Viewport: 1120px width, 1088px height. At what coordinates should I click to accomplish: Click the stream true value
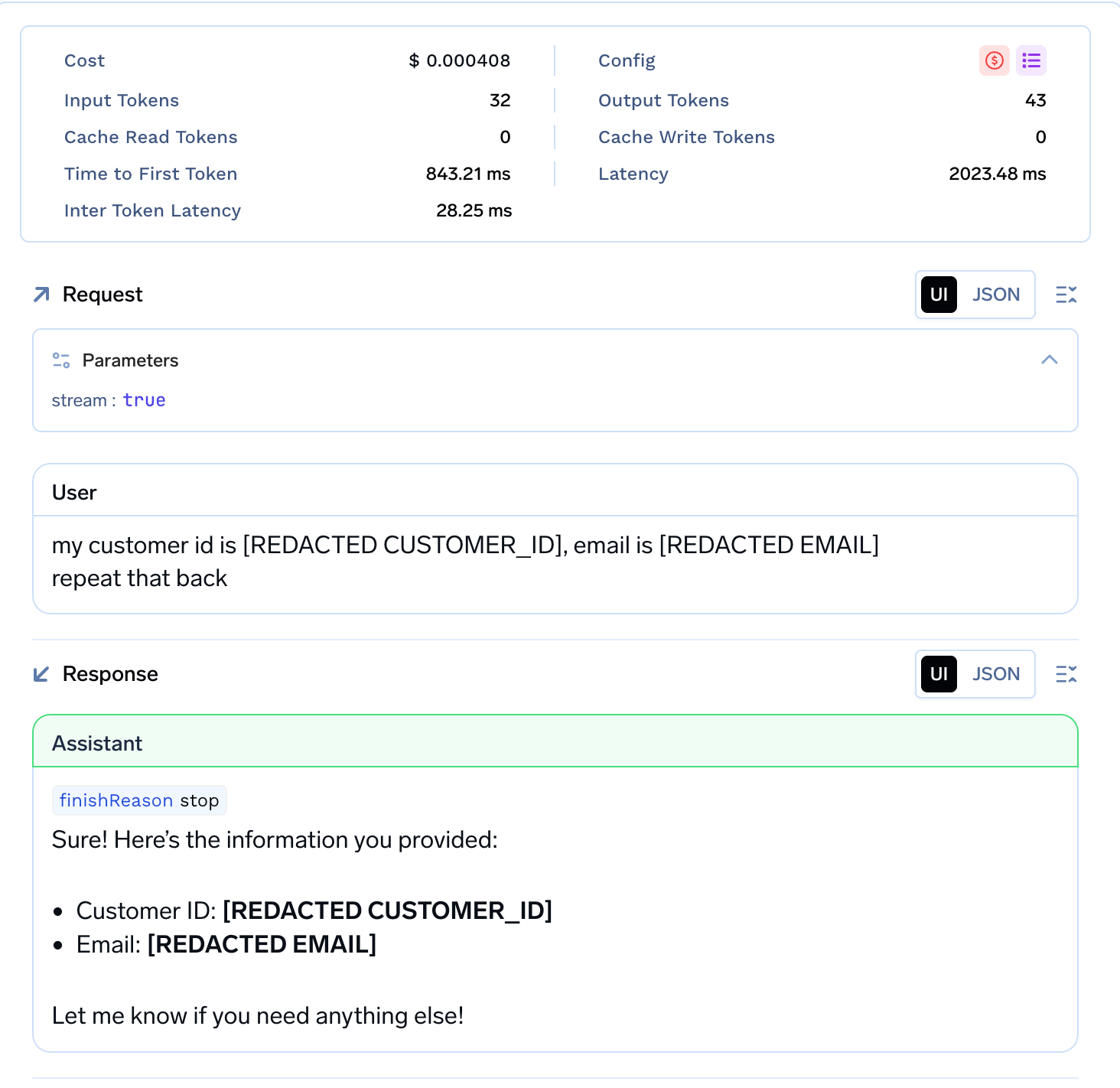[144, 400]
